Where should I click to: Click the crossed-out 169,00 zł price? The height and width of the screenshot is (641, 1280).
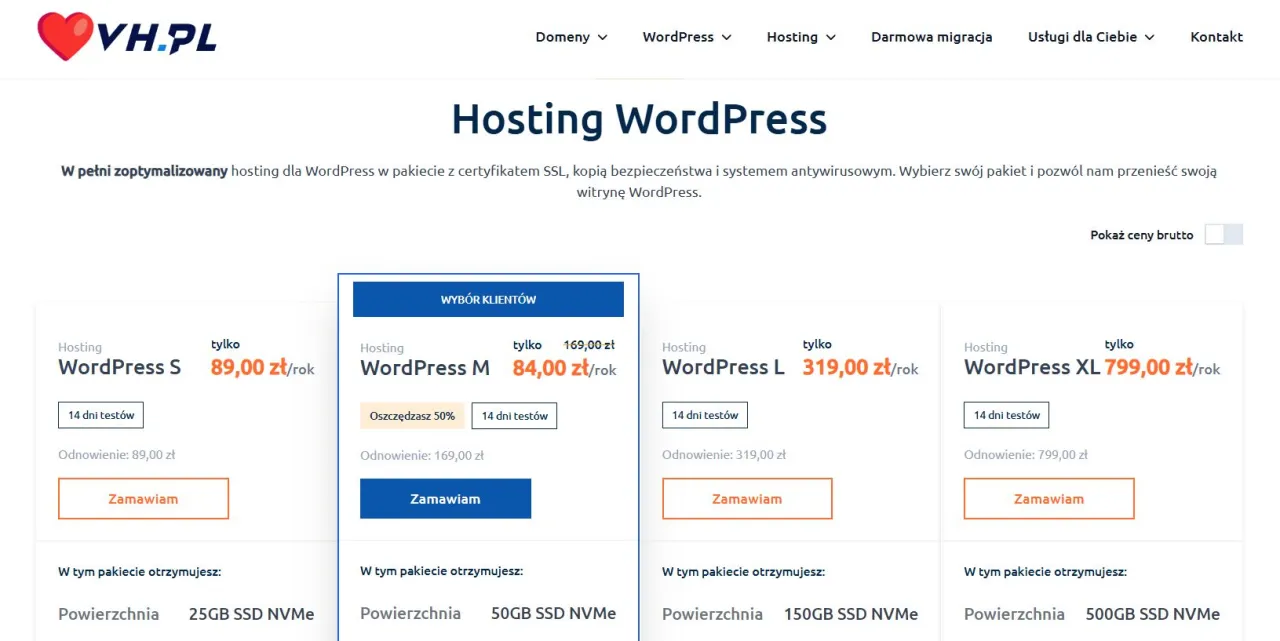click(x=589, y=344)
